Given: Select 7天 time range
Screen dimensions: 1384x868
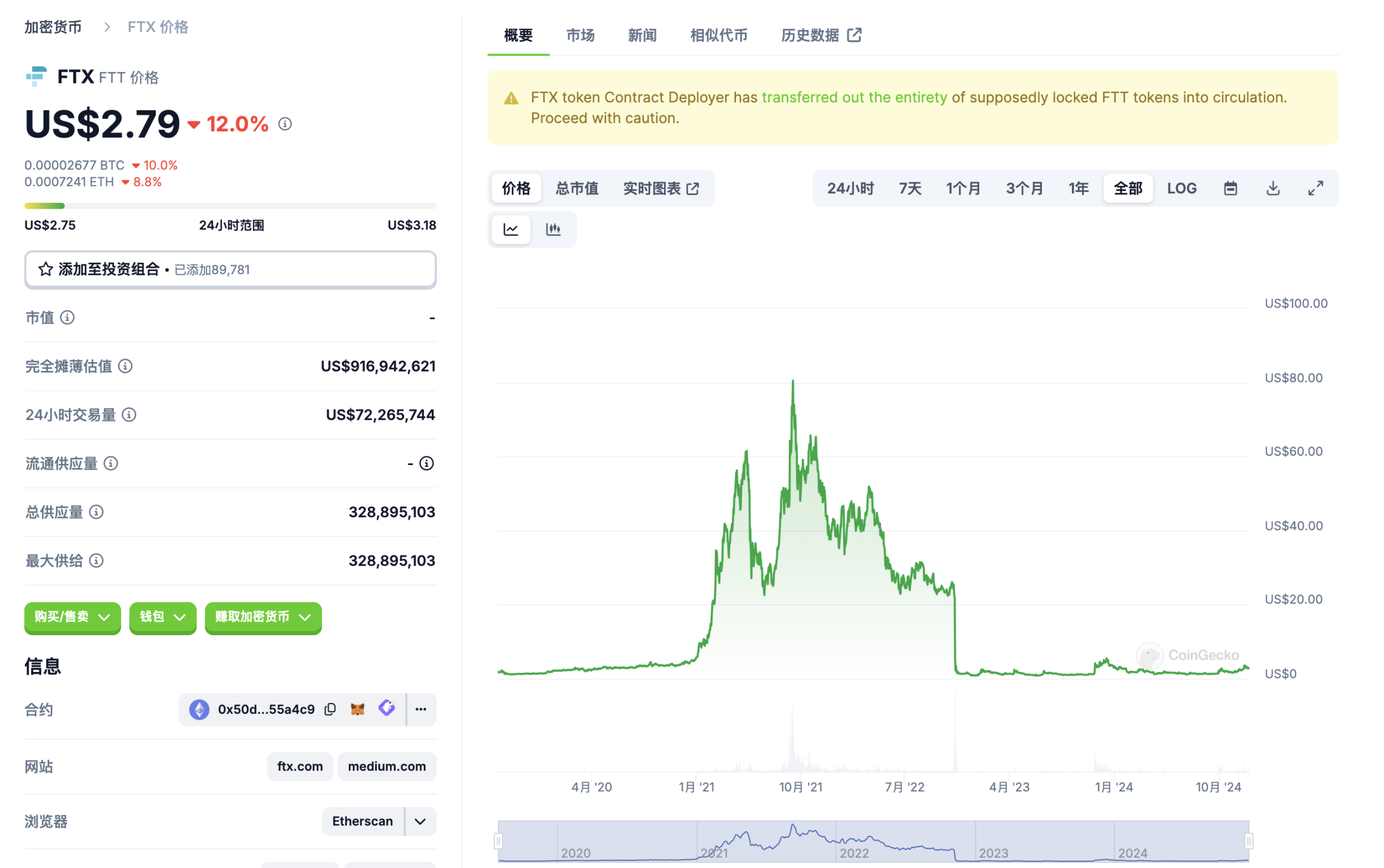Looking at the screenshot, I should click(x=910, y=188).
